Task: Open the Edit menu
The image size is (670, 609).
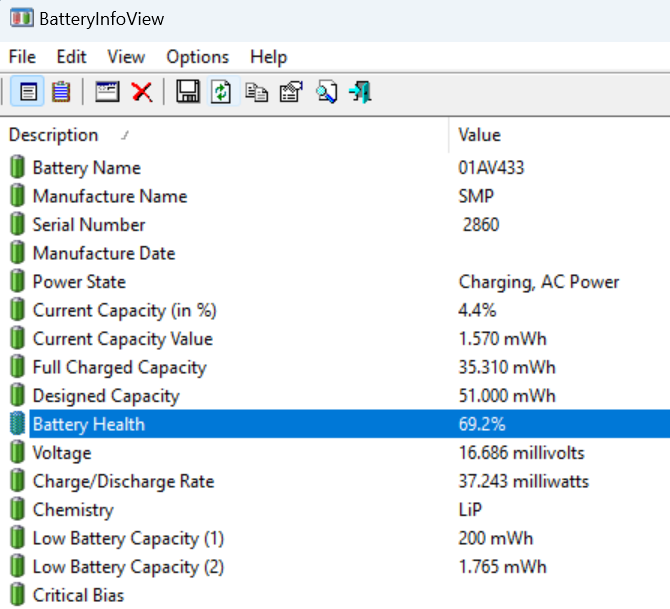Action: (x=71, y=57)
